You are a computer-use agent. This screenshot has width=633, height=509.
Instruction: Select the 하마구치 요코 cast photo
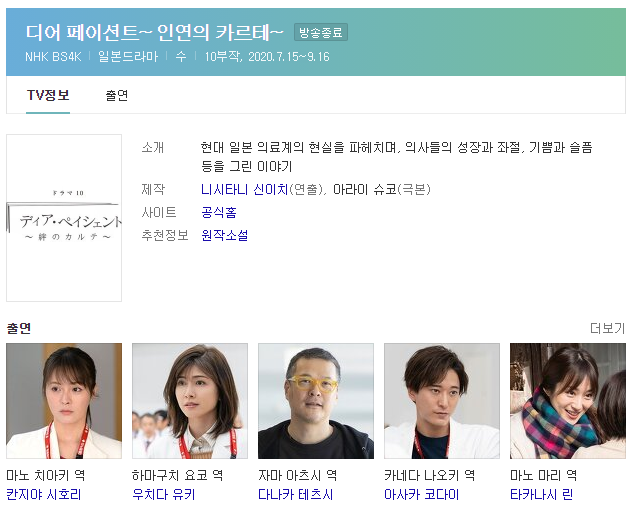click(190, 401)
